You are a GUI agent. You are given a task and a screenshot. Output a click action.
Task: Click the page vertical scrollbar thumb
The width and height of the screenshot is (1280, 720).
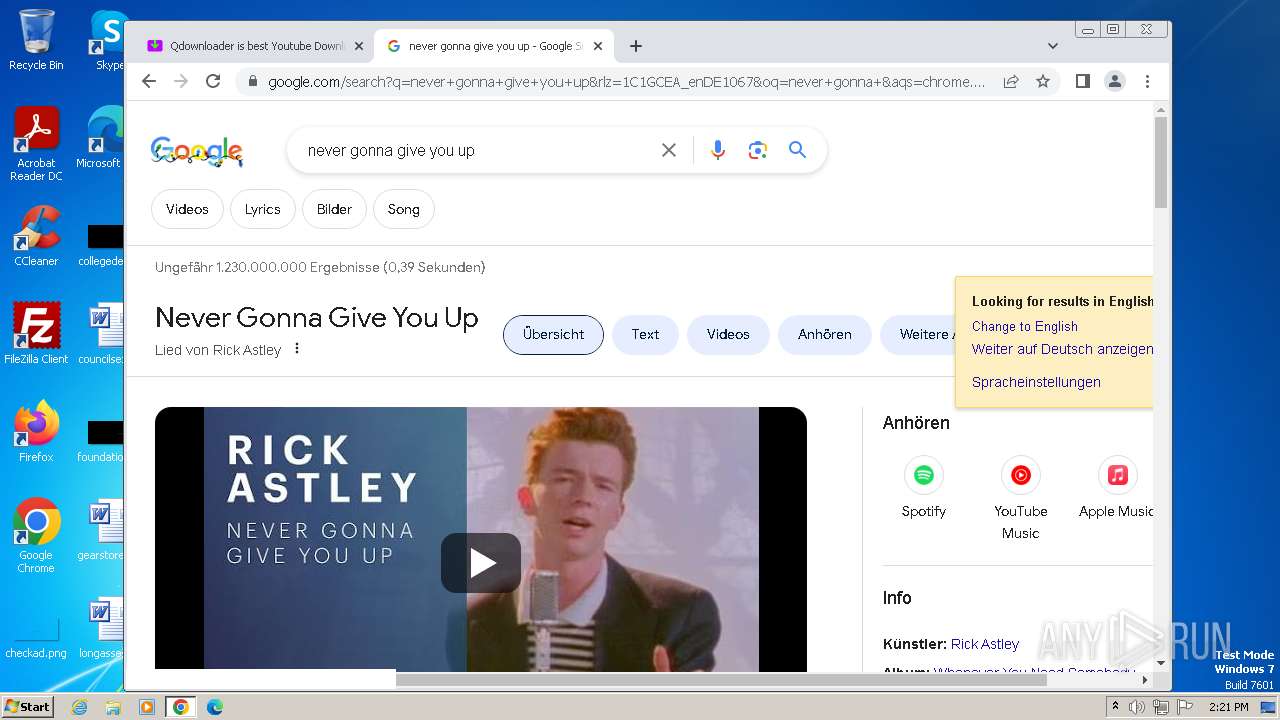1161,162
